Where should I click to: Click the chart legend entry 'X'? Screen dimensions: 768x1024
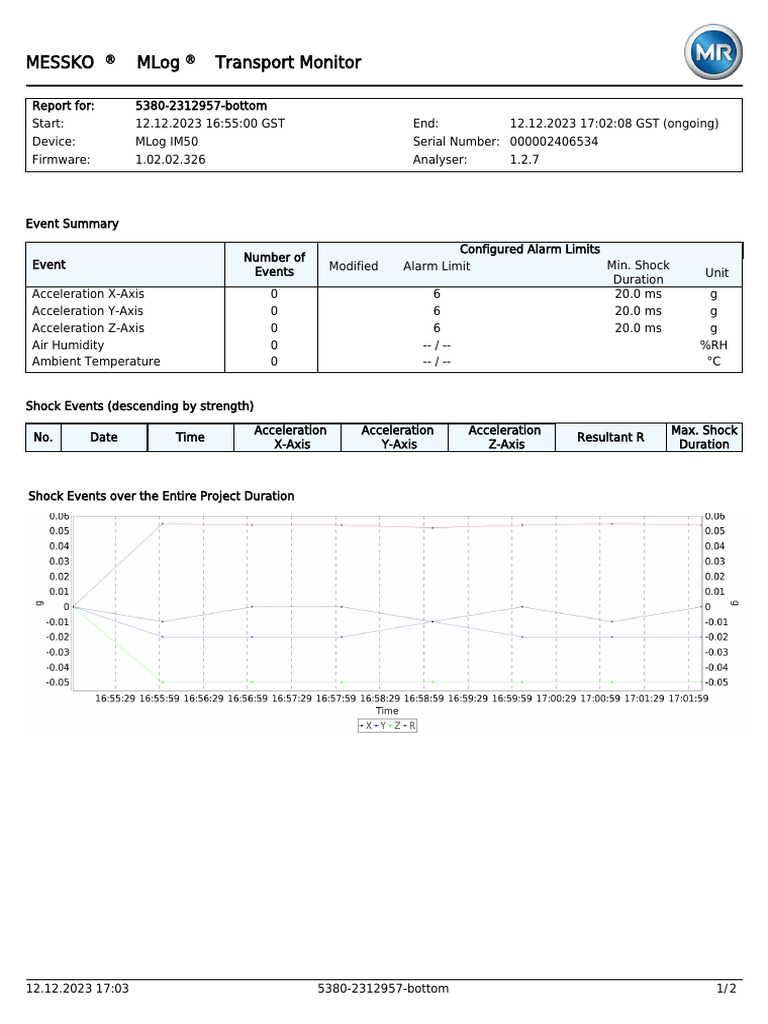click(x=366, y=726)
